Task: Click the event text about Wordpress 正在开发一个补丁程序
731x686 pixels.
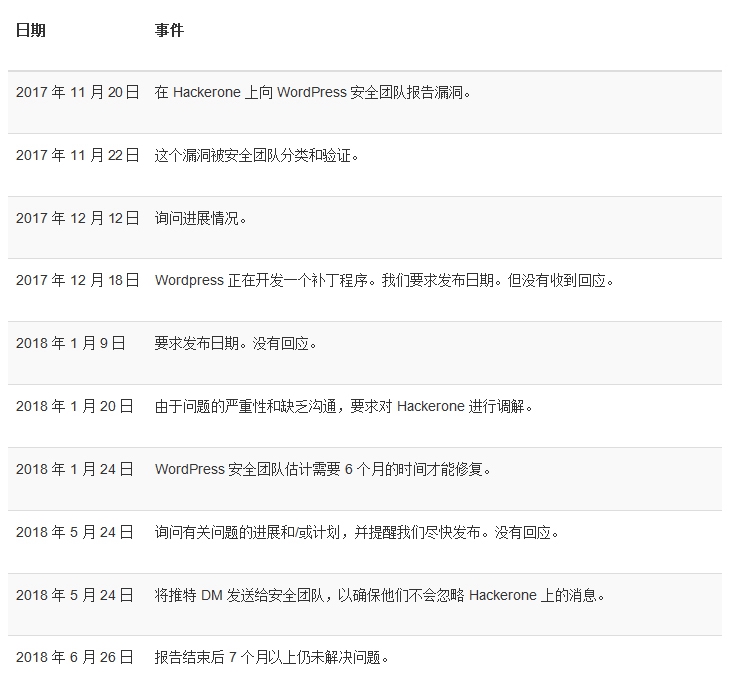Action: pyautogui.click(x=384, y=281)
